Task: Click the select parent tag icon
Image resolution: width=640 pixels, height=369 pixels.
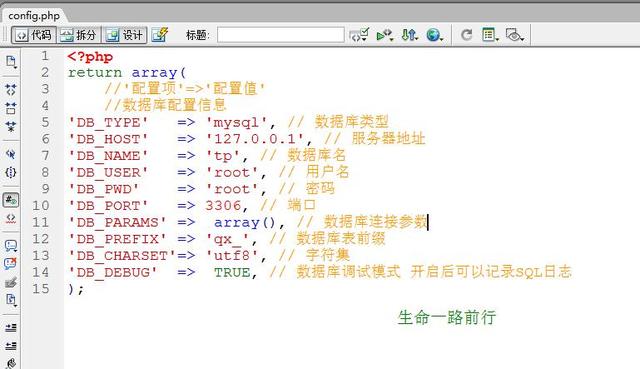Action: [x=11, y=154]
